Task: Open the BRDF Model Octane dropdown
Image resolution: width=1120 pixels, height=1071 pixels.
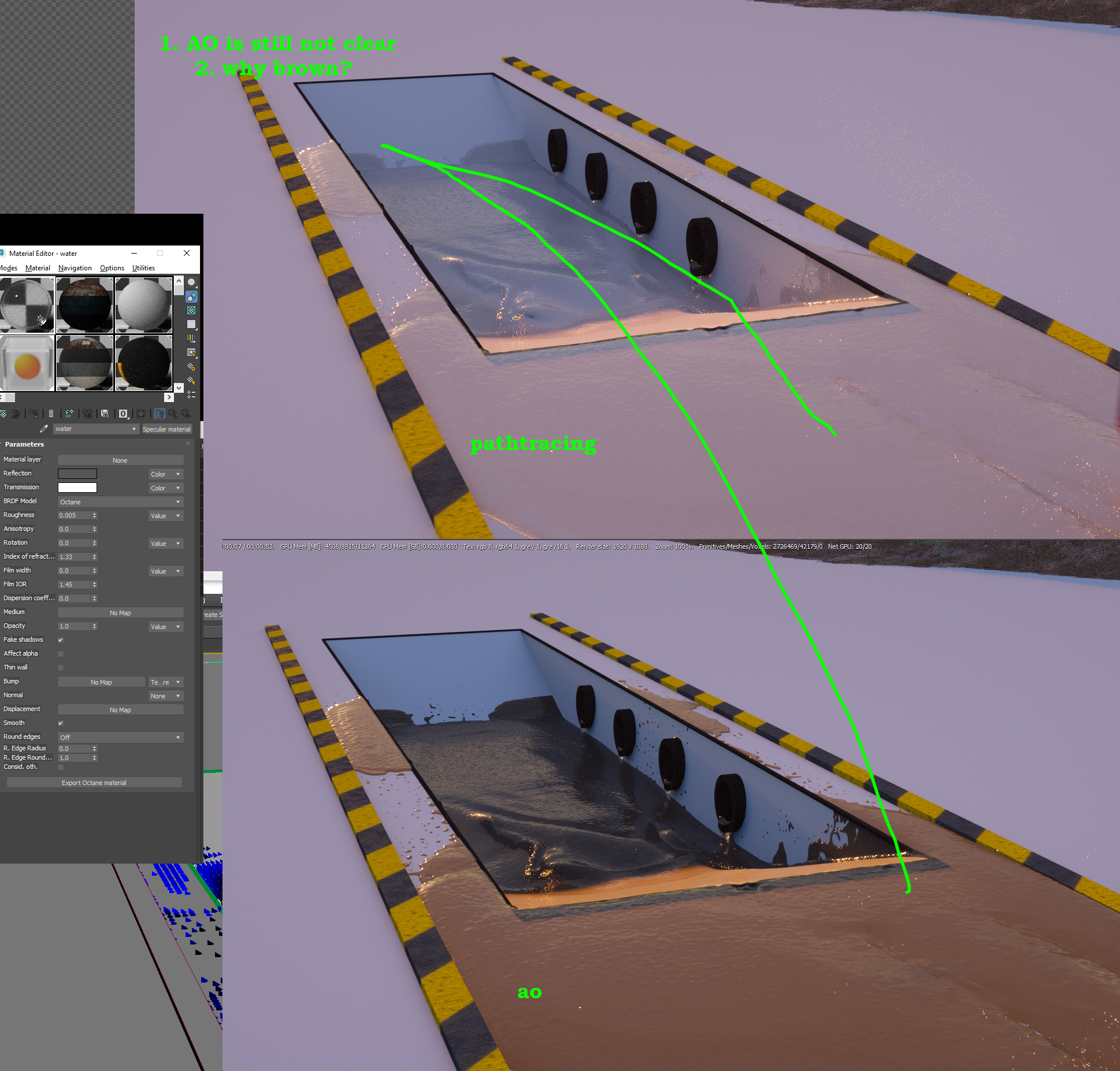Action: point(120,502)
